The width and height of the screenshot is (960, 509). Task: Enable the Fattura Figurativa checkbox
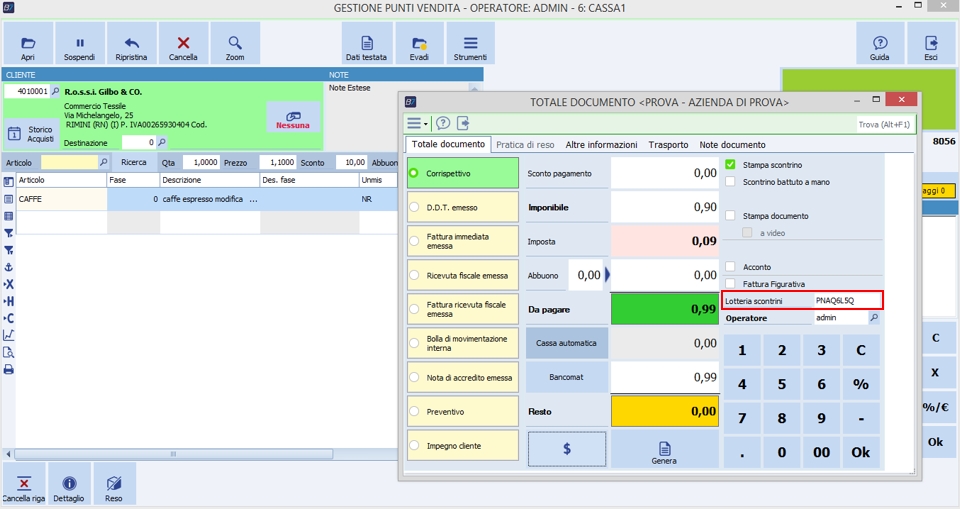tap(731, 284)
